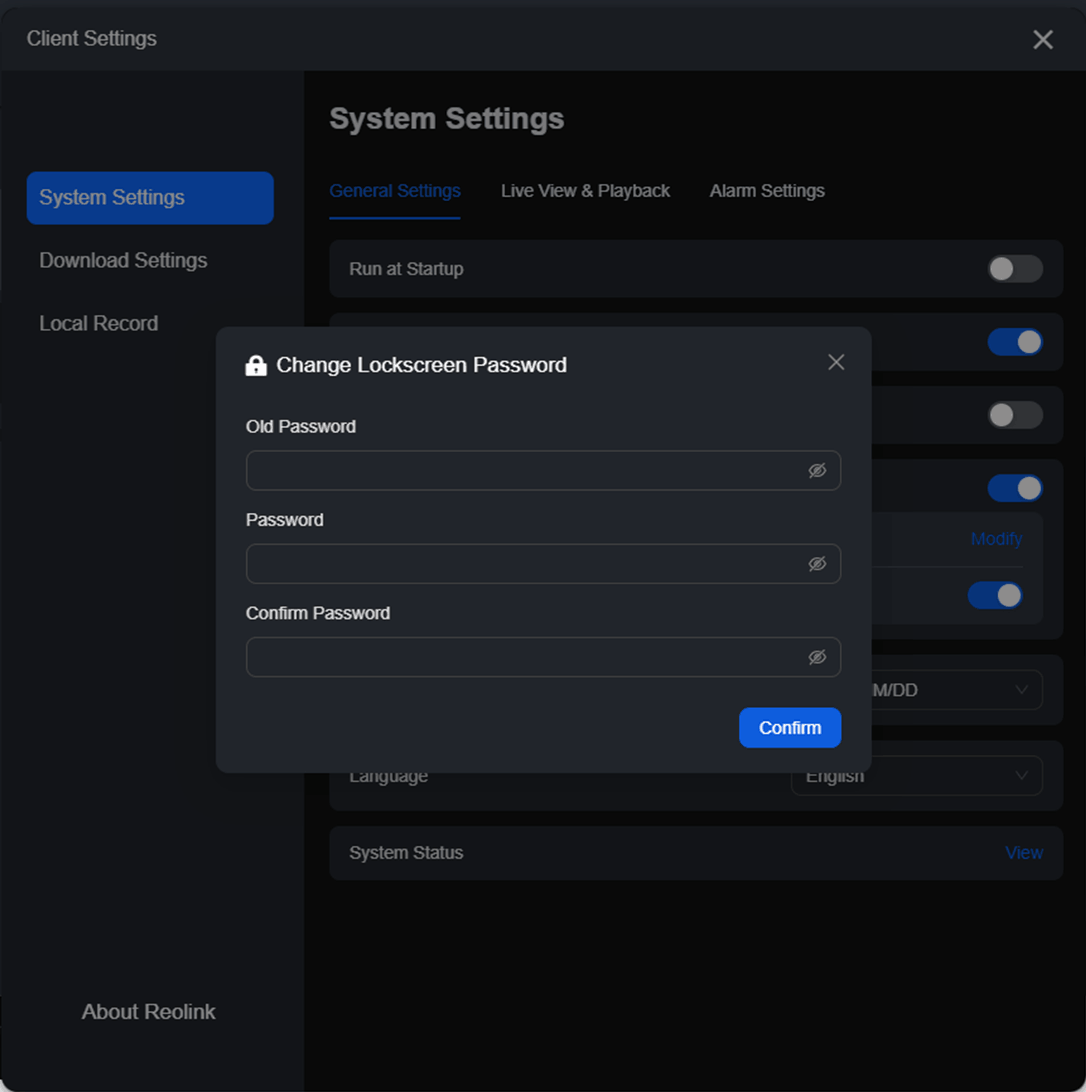
Task: Toggle the Run at Startup switch
Action: pyautogui.click(x=1015, y=269)
